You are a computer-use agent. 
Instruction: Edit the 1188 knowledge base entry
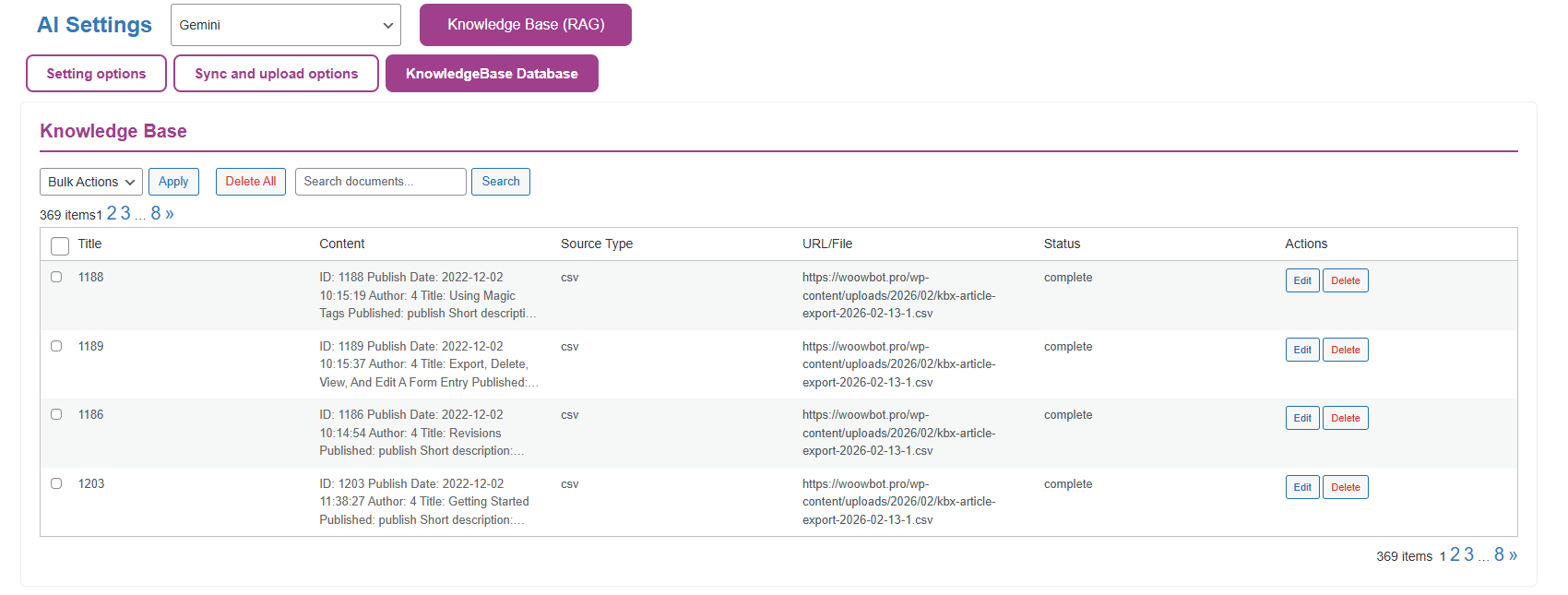tap(1301, 280)
